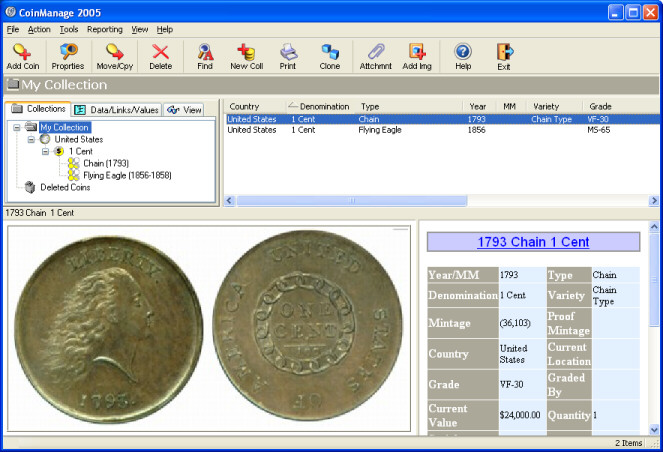Screen dimensions: 663x452
Task: Open Help from the toolbar
Action: pos(463,56)
